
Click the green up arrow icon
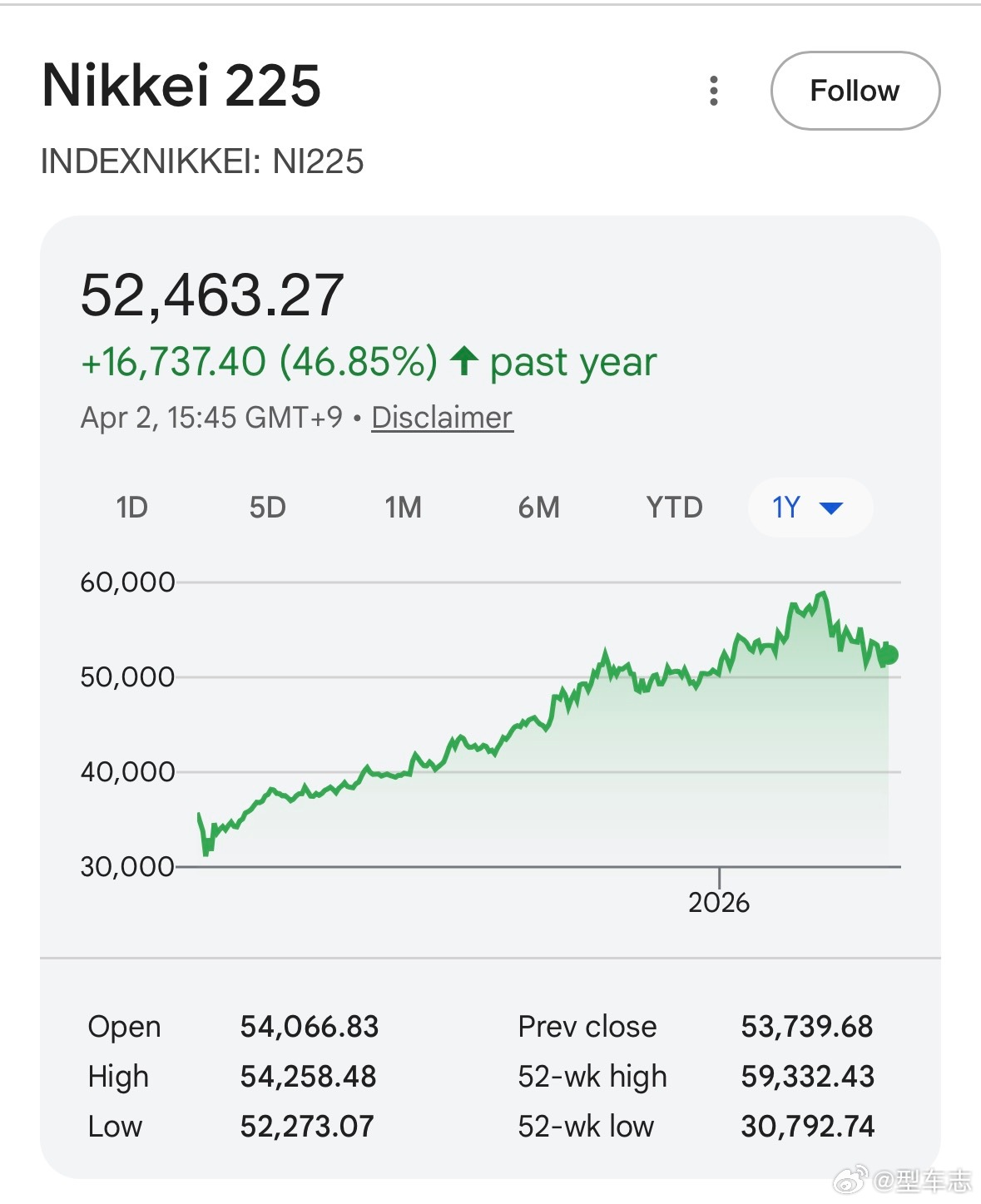coord(464,361)
